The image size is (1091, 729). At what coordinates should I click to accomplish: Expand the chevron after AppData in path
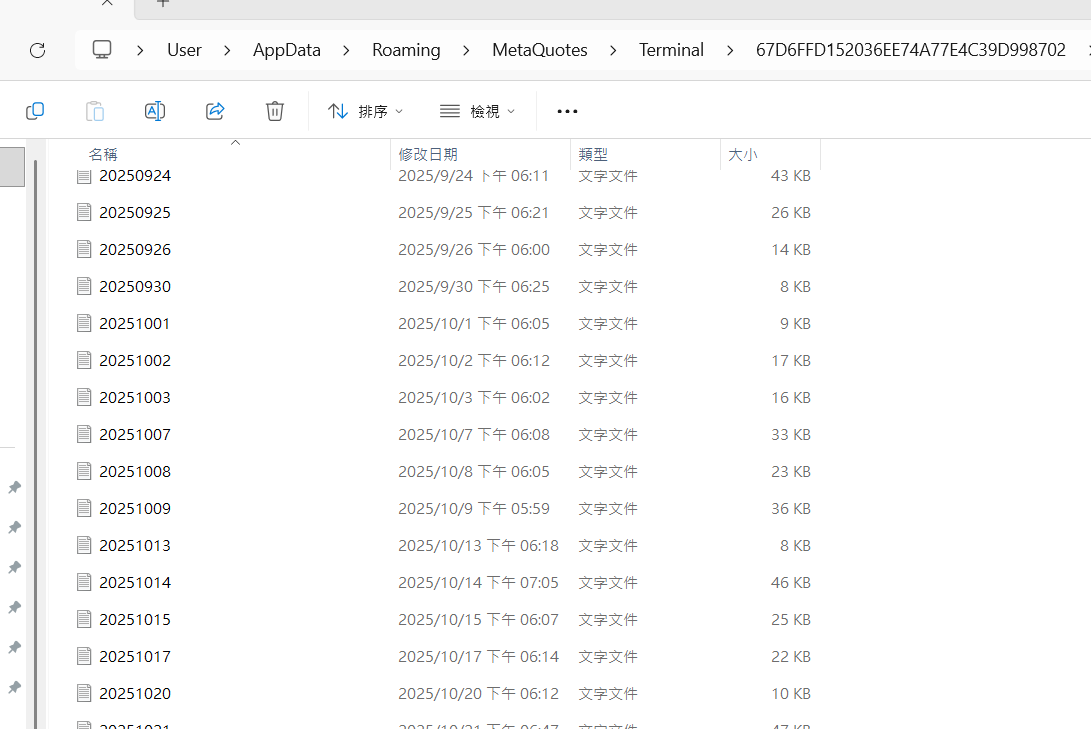coord(346,50)
